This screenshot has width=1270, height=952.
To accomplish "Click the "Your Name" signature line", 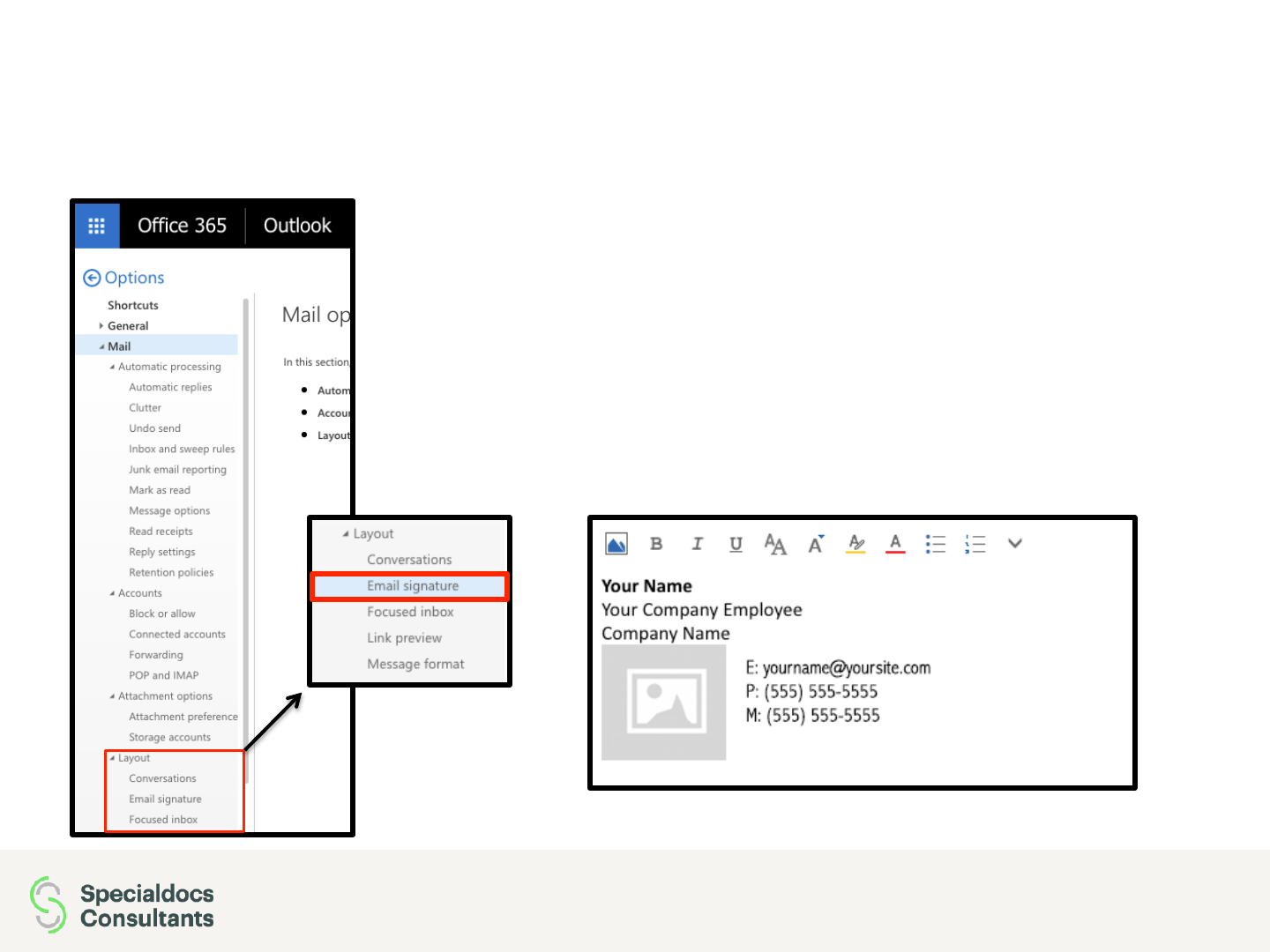I will point(646,586).
